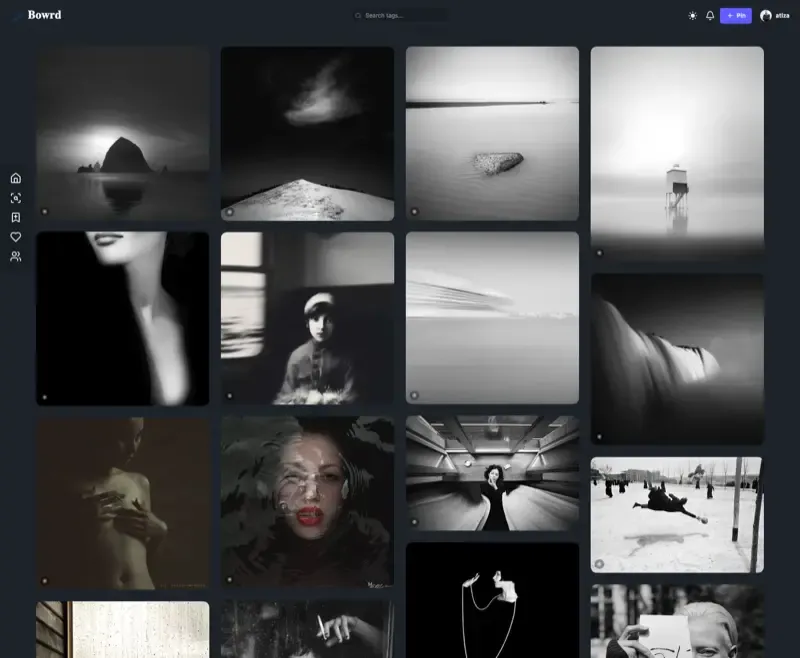Open the sepia nude torso photo
The width and height of the screenshot is (800, 658).
coord(122,503)
